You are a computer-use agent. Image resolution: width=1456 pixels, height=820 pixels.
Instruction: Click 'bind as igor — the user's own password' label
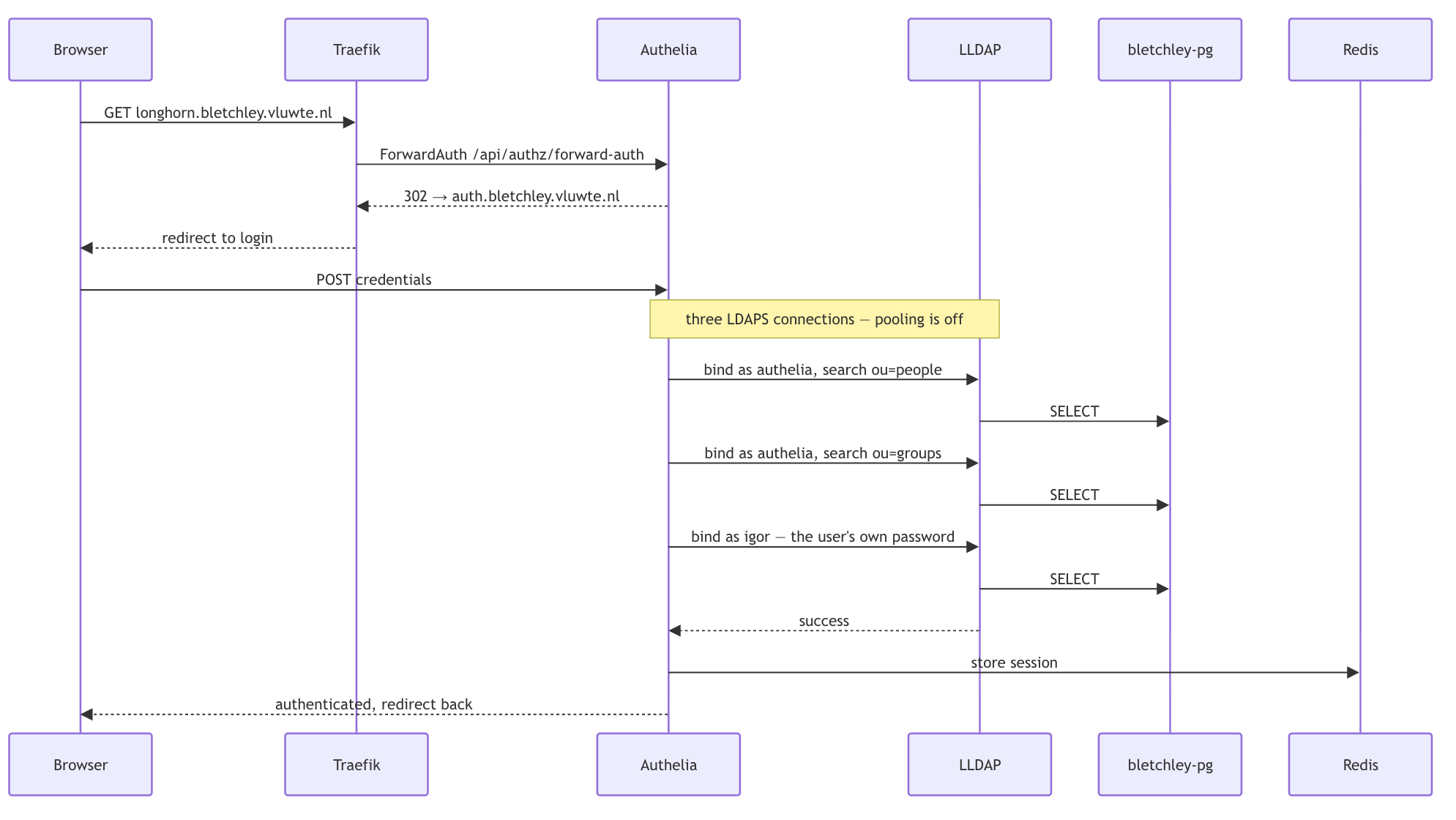pos(823,537)
